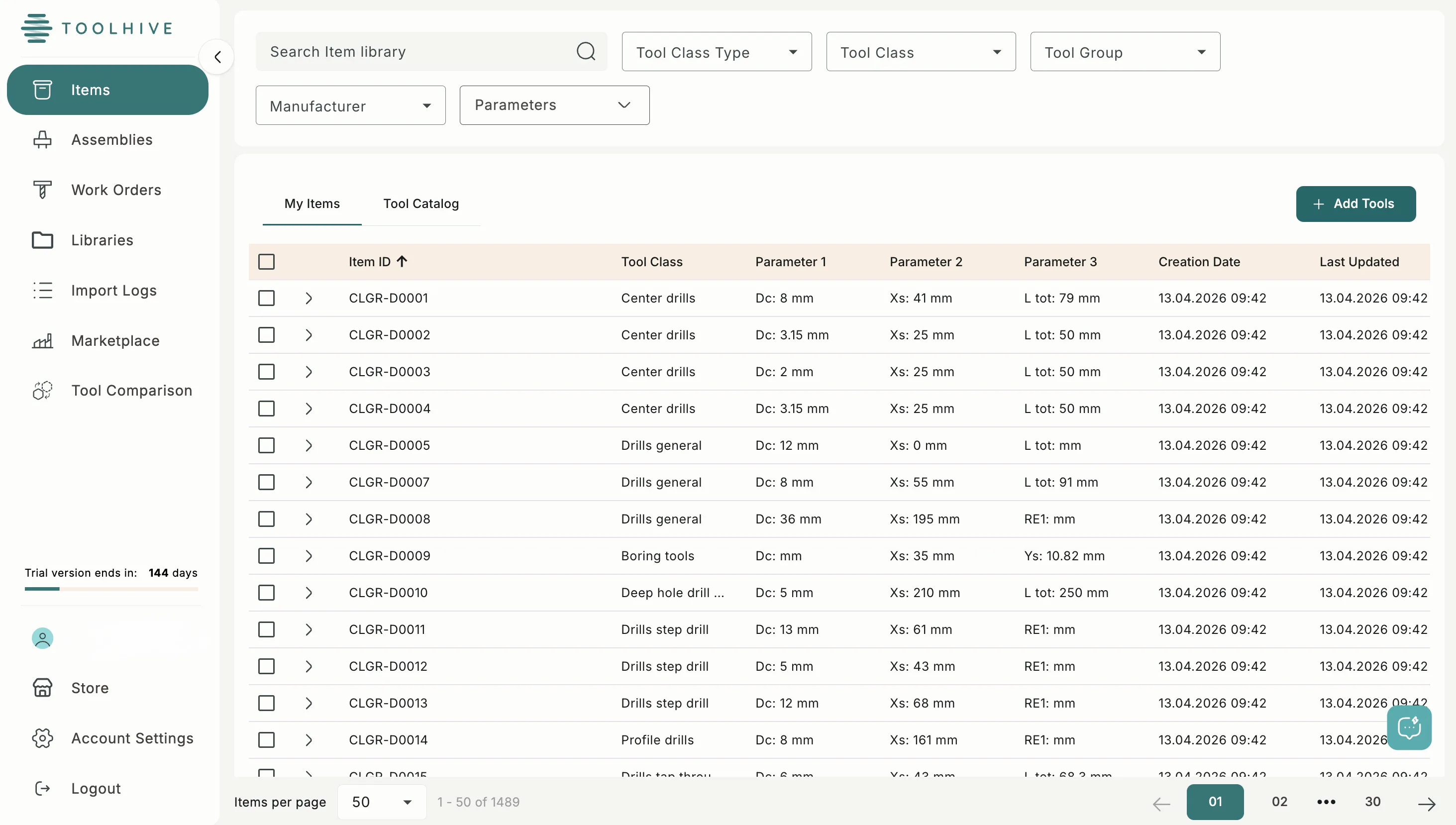The image size is (1456, 825).
Task: Check the box for CLGR-D0003
Action: [x=266, y=372]
